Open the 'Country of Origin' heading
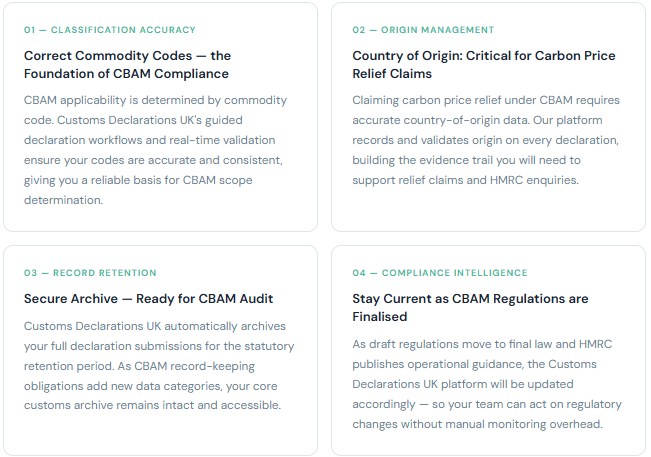 pos(483,64)
